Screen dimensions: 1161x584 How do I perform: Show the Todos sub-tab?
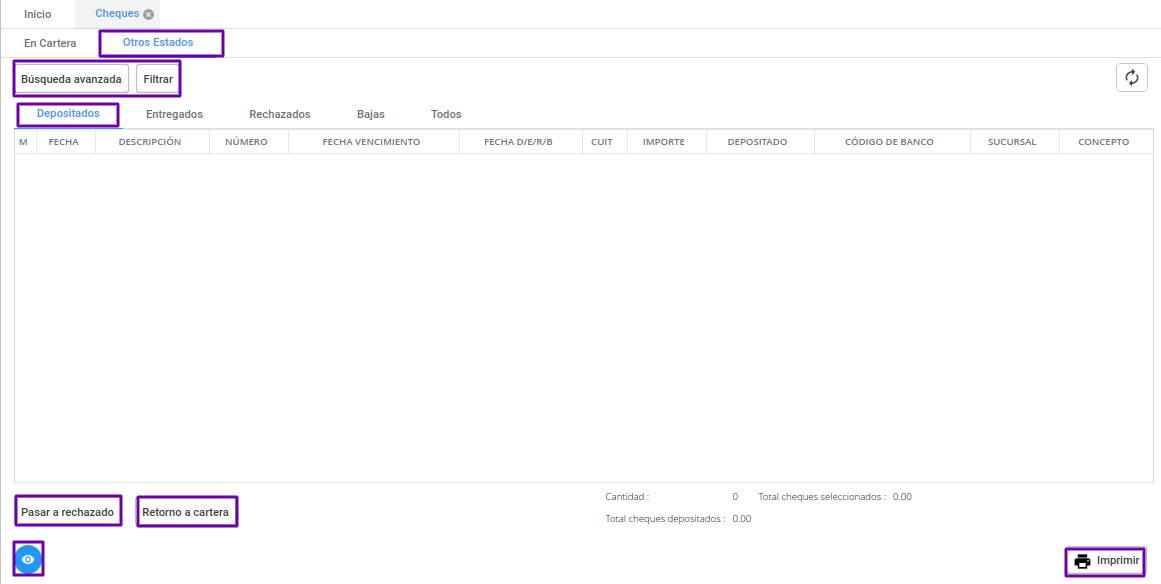[x=446, y=114]
